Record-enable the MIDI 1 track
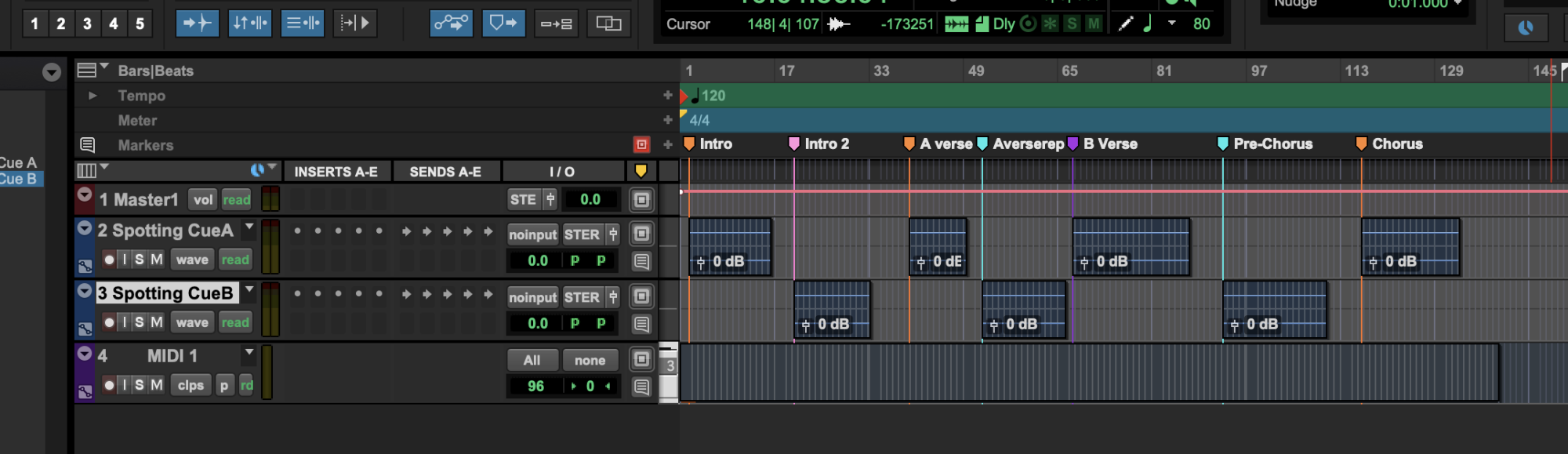Image resolution: width=1568 pixels, height=454 pixels. click(x=109, y=385)
